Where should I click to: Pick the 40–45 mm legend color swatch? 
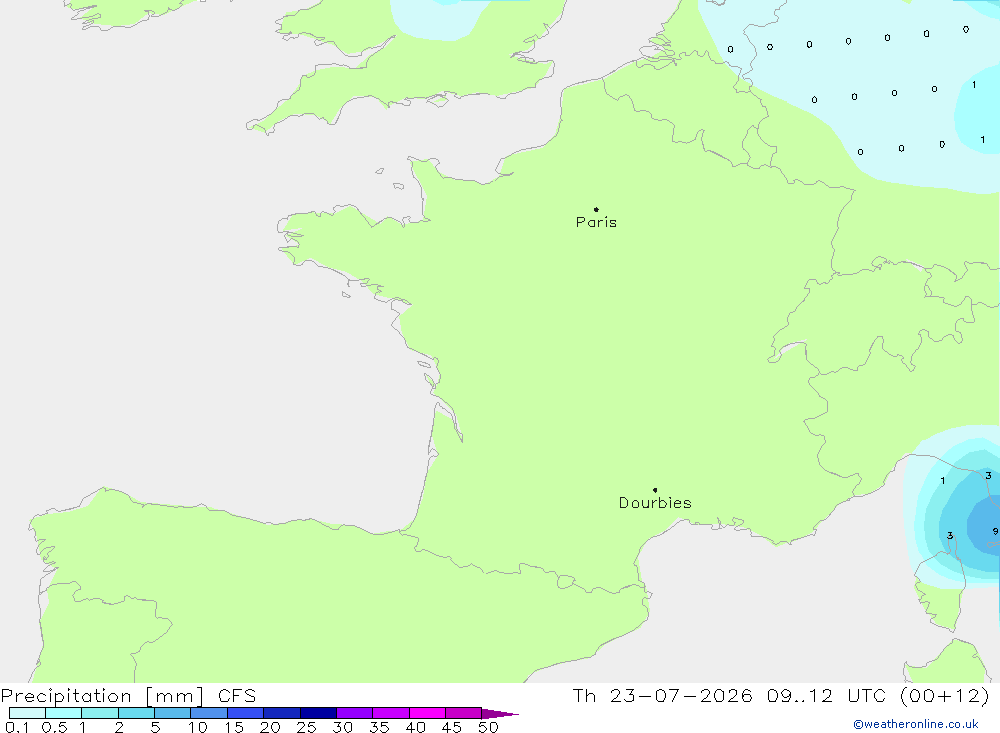(427, 713)
